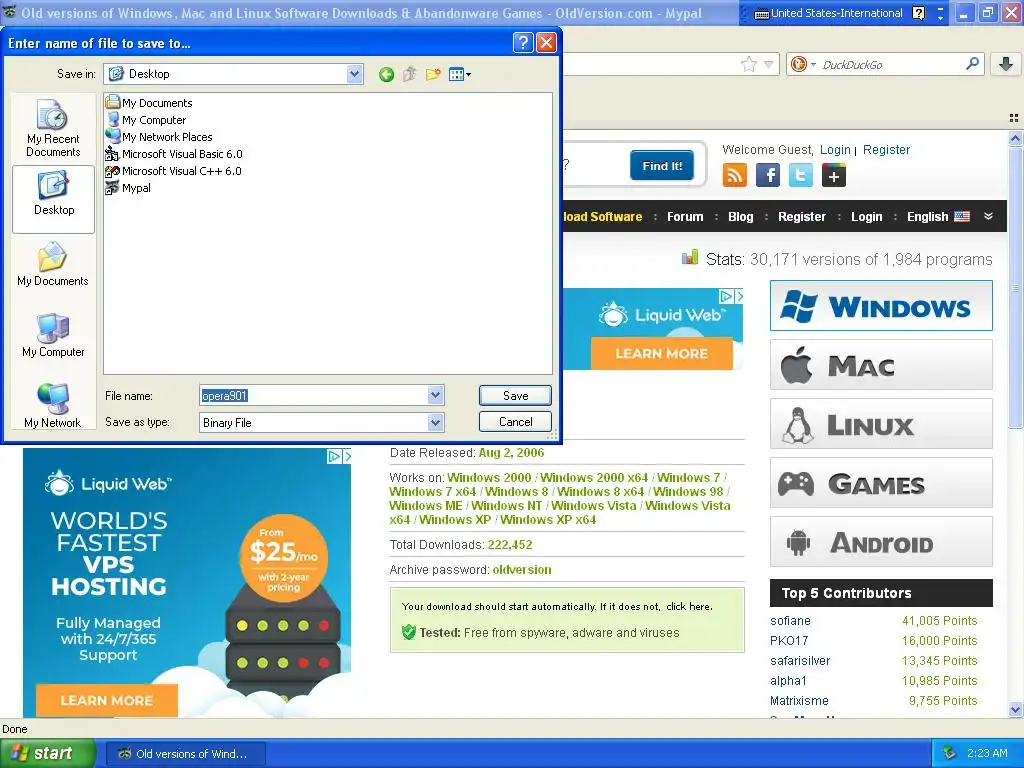Expand the navigation bar double chevron
The height and width of the screenshot is (768, 1024).
988,216
